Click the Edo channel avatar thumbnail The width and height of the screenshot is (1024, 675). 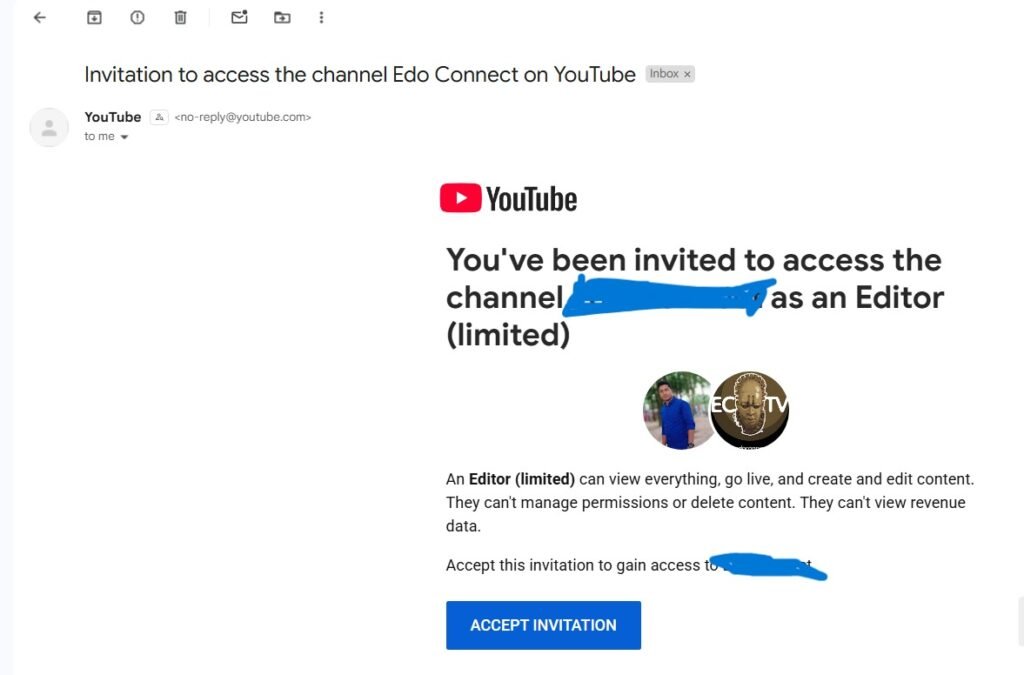751,410
